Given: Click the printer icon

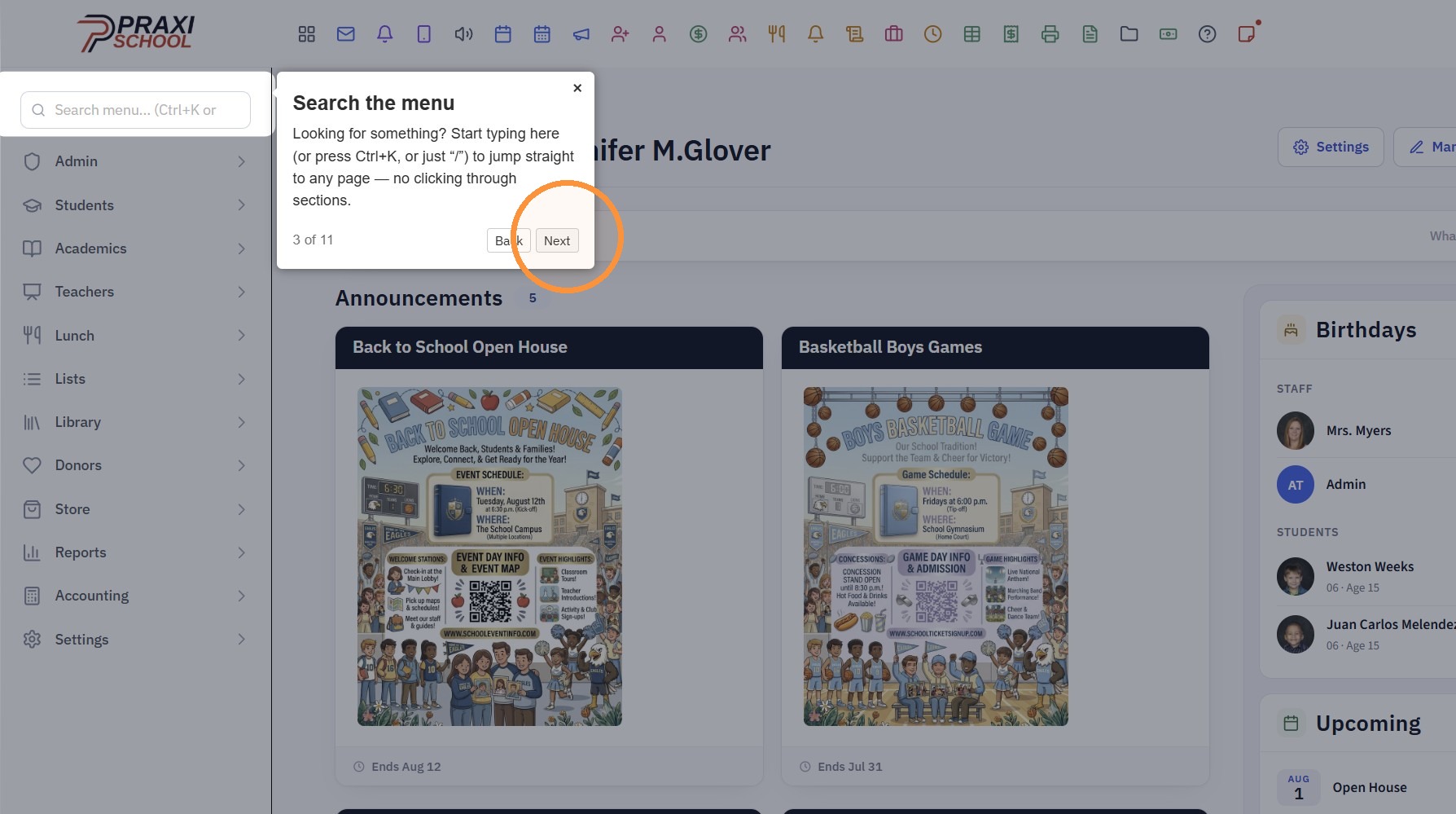Looking at the screenshot, I should pyautogui.click(x=1050, y=34).
